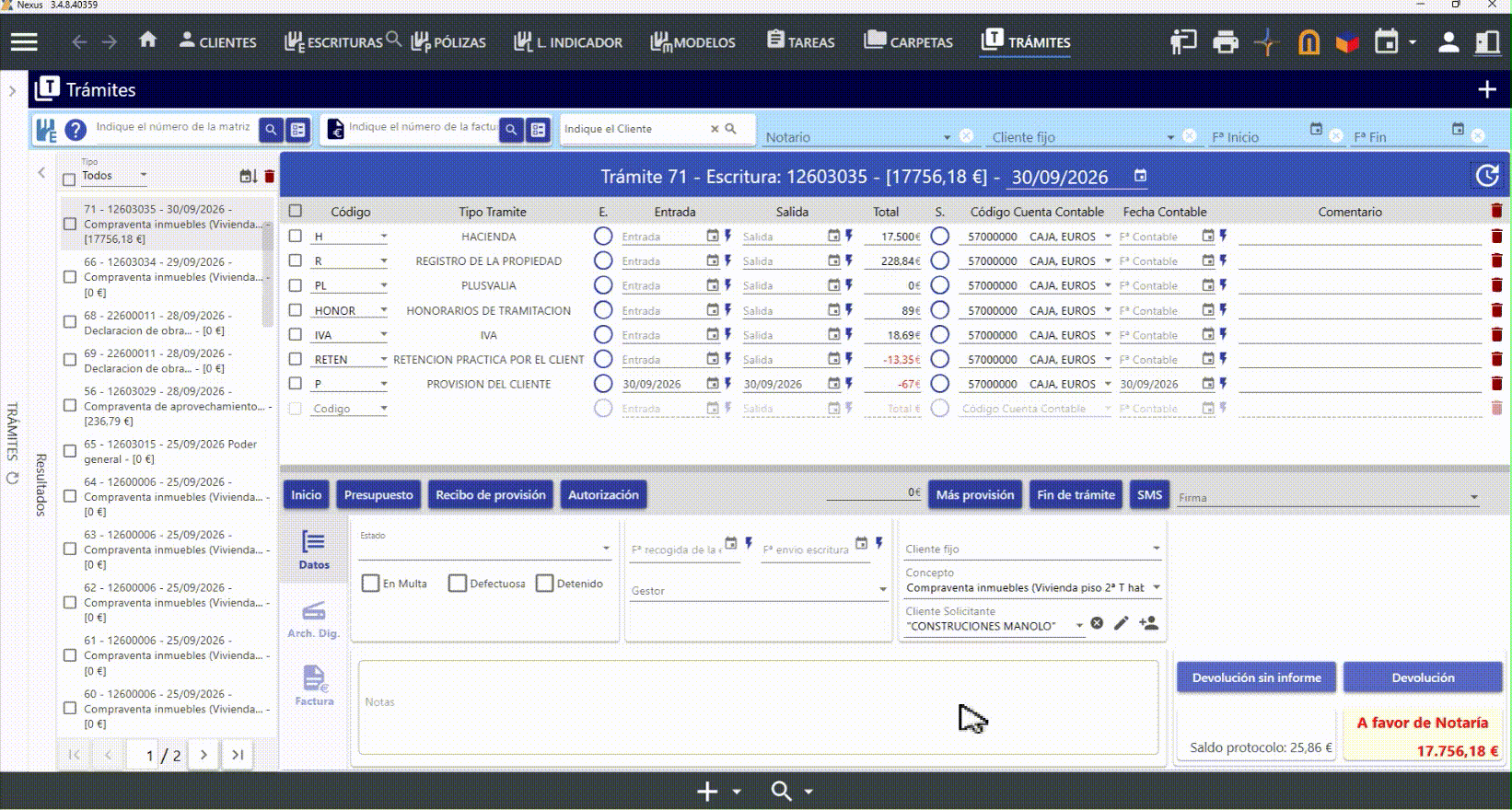Add new trámite plus icon in header

coord(1487,89)
